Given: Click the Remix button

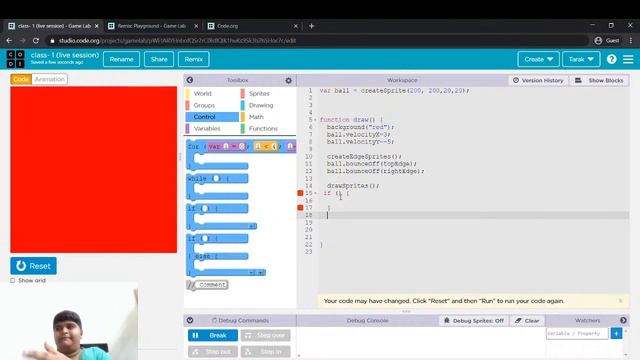Looking at the screenshot, I should point(193,59).
